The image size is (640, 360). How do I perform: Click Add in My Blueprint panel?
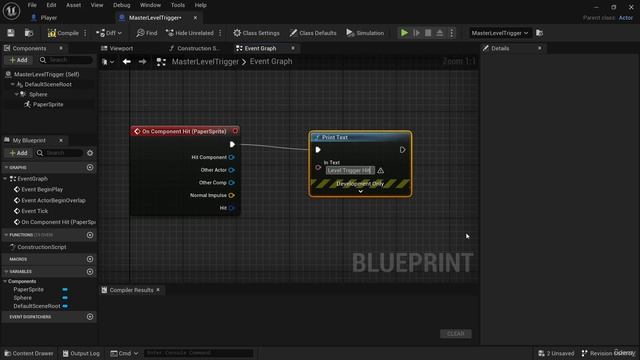coord(18,153)
